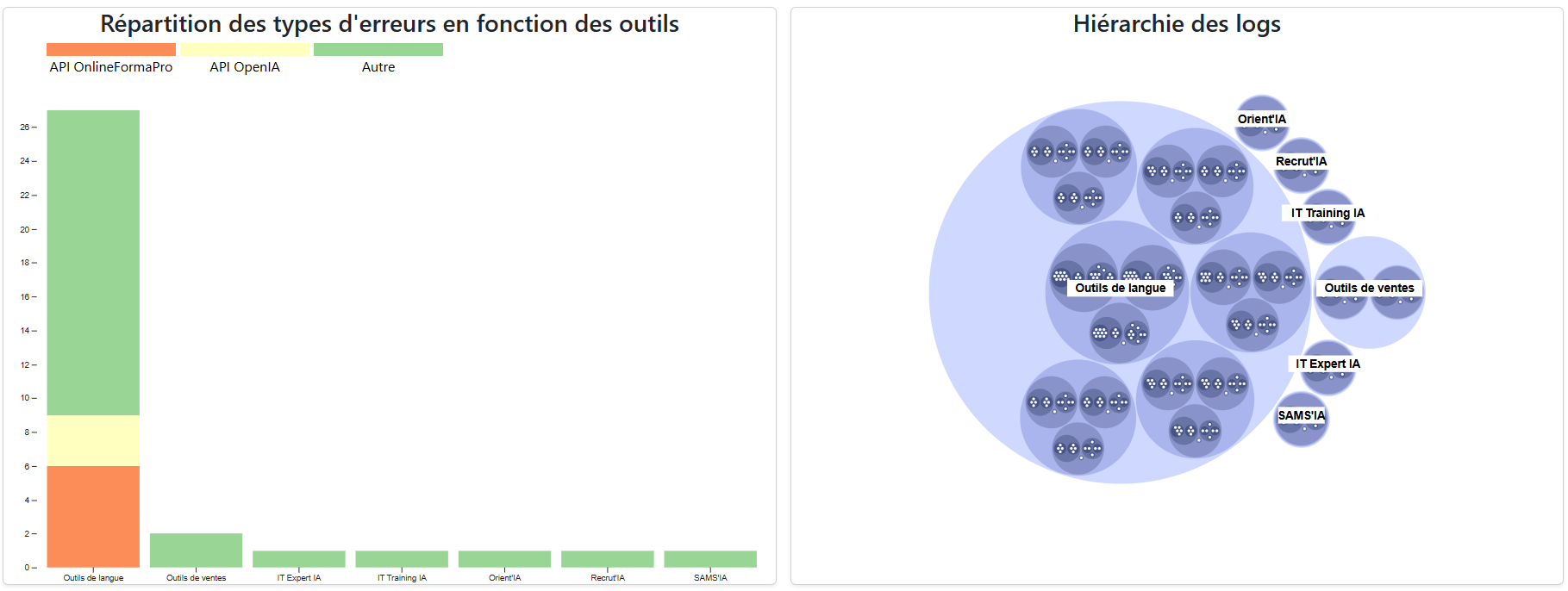Click the green Autre segment of Outils de langue bar

point(93,263)
